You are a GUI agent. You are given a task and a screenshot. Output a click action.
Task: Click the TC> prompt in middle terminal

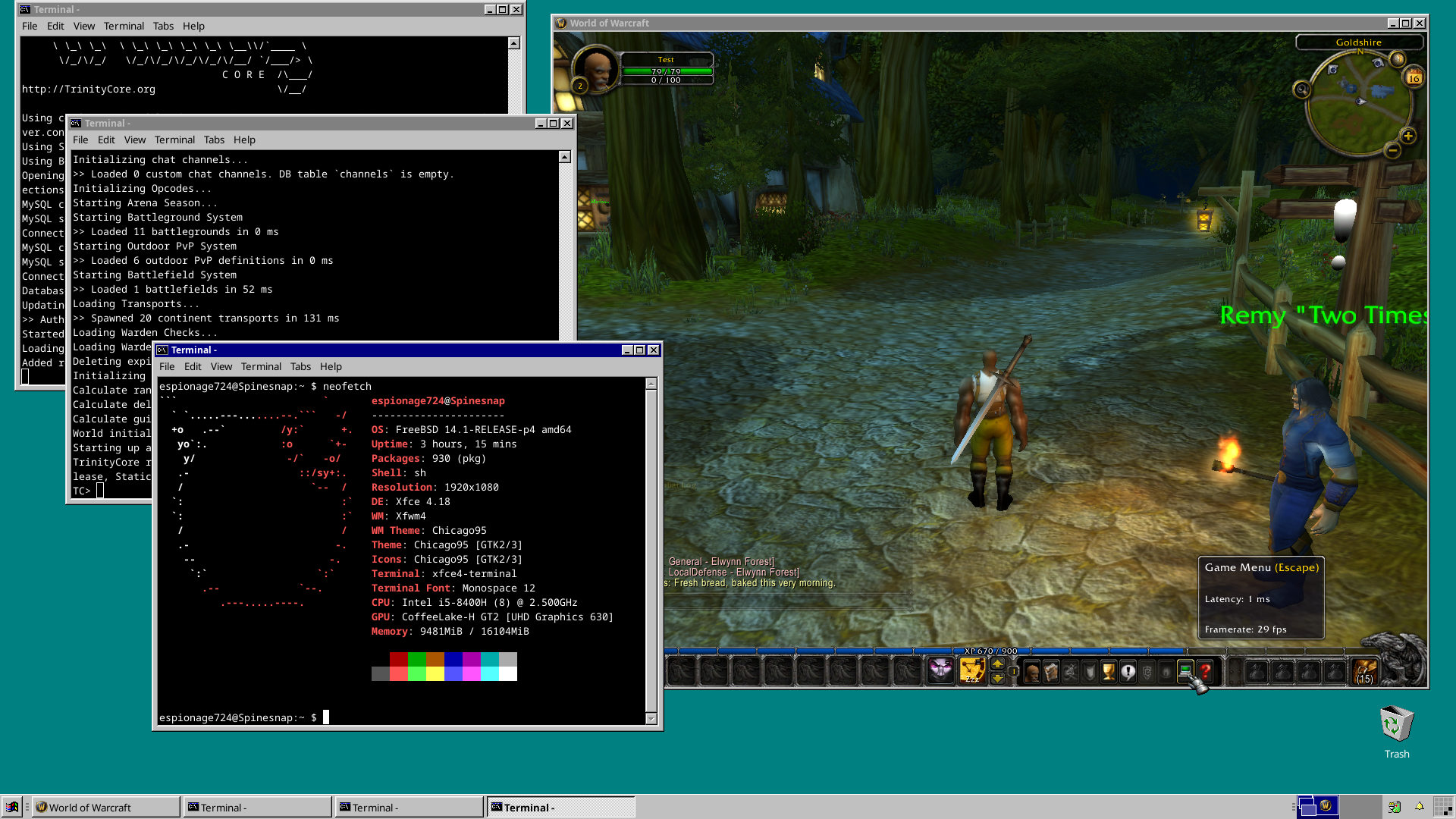pyautogui.click(x=82, y=491)
